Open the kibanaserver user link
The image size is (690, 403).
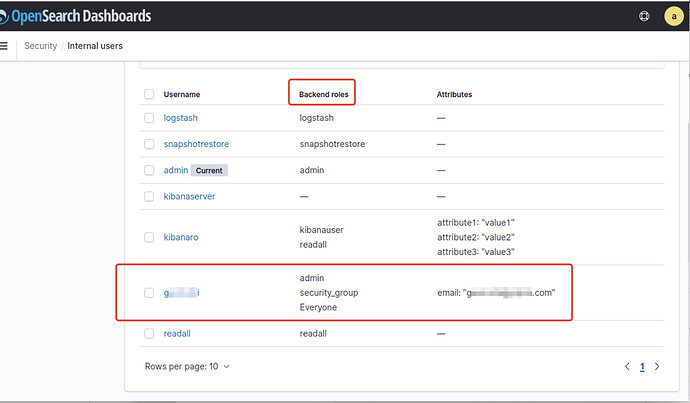(x=189, y=196)
